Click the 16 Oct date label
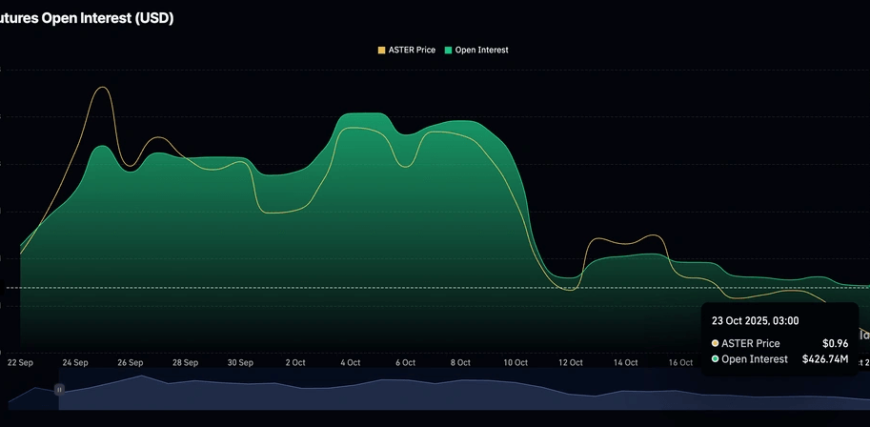The image size is (870, 427). [680, 363]
